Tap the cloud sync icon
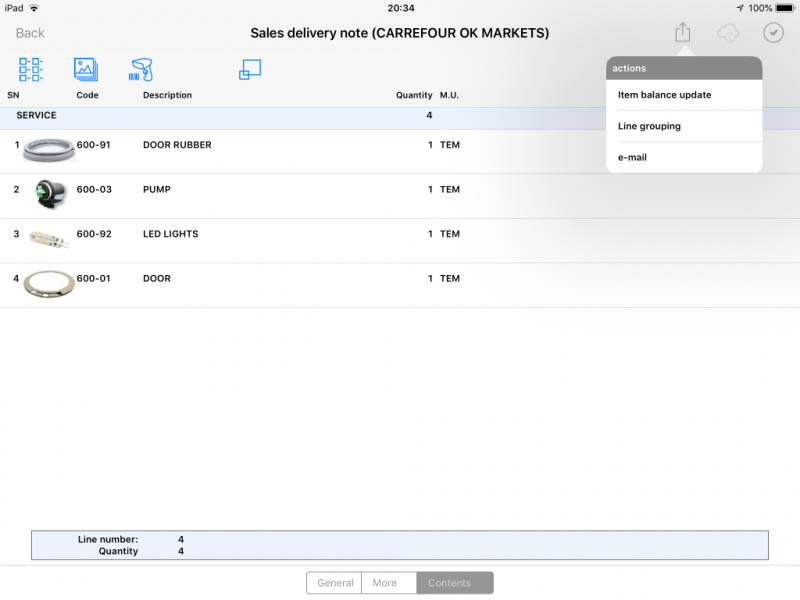The width and height of the screenshot is (800, 600). click(x=728, y=33)
